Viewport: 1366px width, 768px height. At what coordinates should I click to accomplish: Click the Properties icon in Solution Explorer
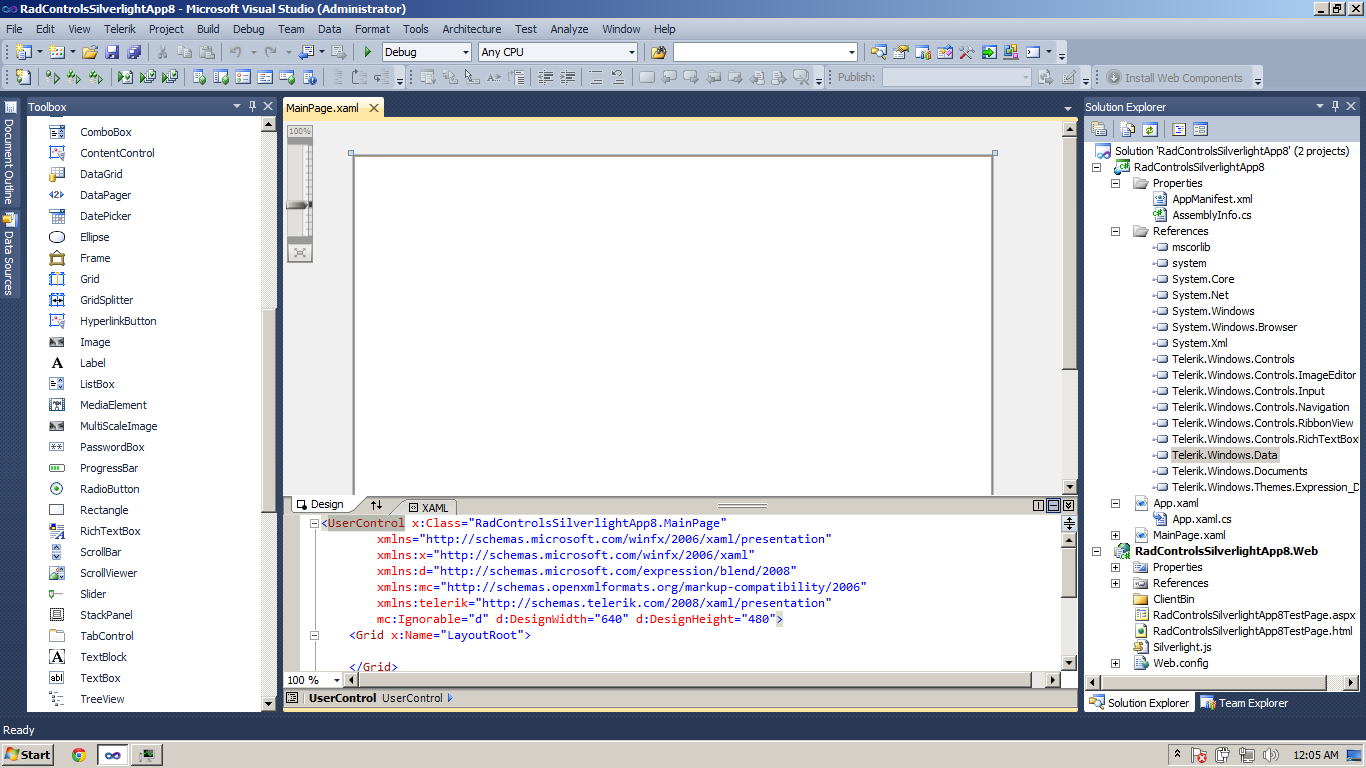(x=1099, y=129)
